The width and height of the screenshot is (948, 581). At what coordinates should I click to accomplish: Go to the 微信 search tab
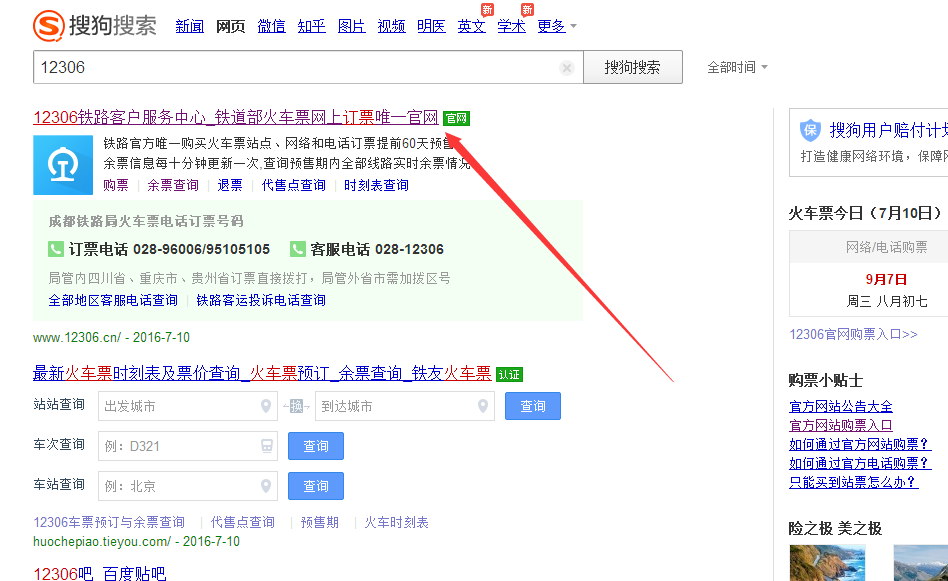point(271,26)
